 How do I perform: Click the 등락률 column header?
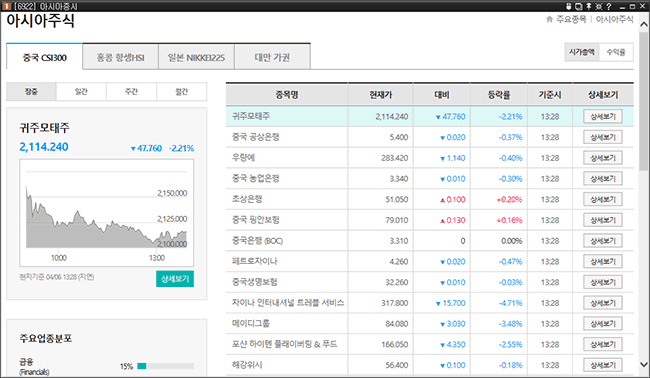point(499,95)
